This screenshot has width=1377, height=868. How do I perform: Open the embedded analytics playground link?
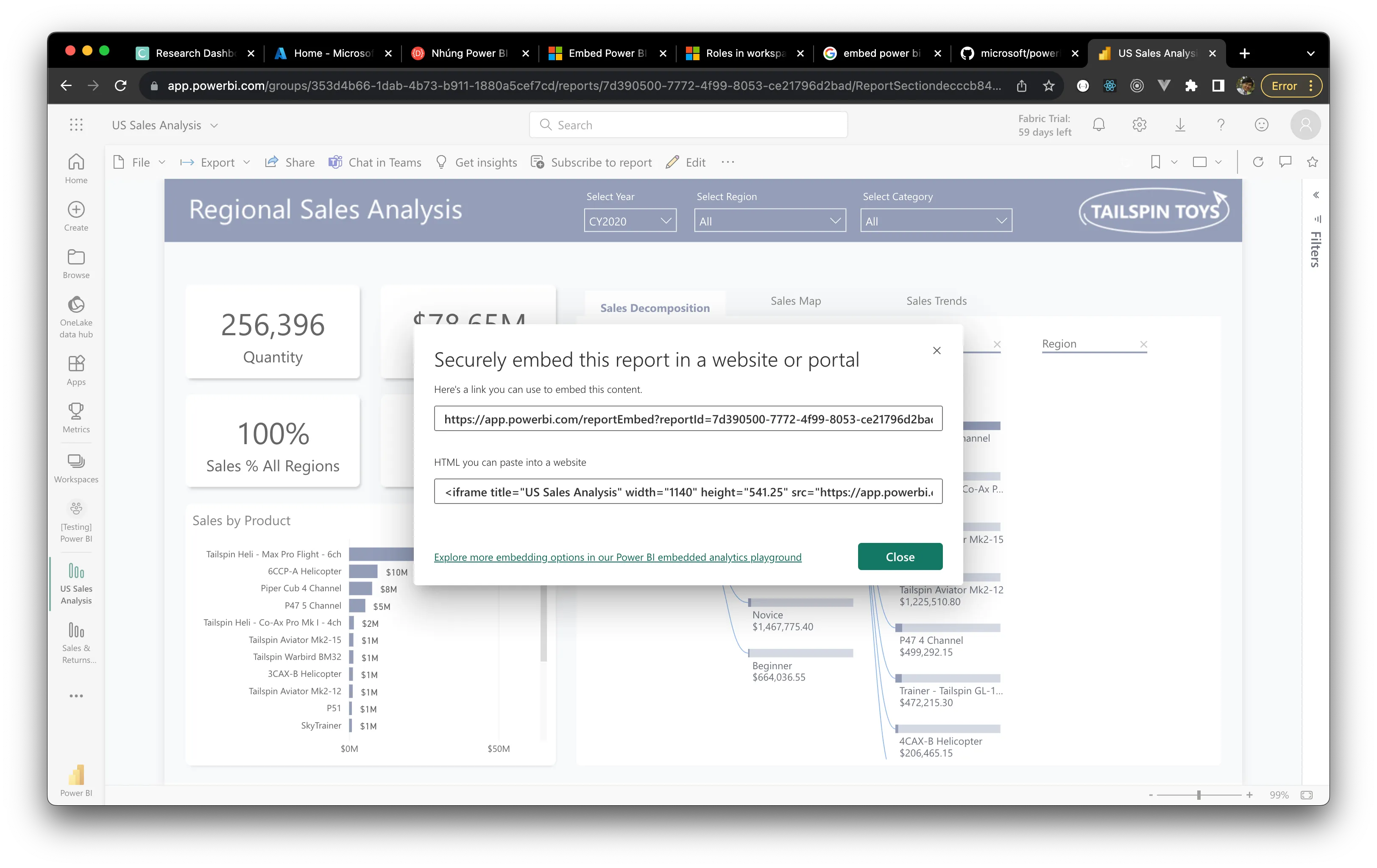pyautogui.click(x=618, y=557)
